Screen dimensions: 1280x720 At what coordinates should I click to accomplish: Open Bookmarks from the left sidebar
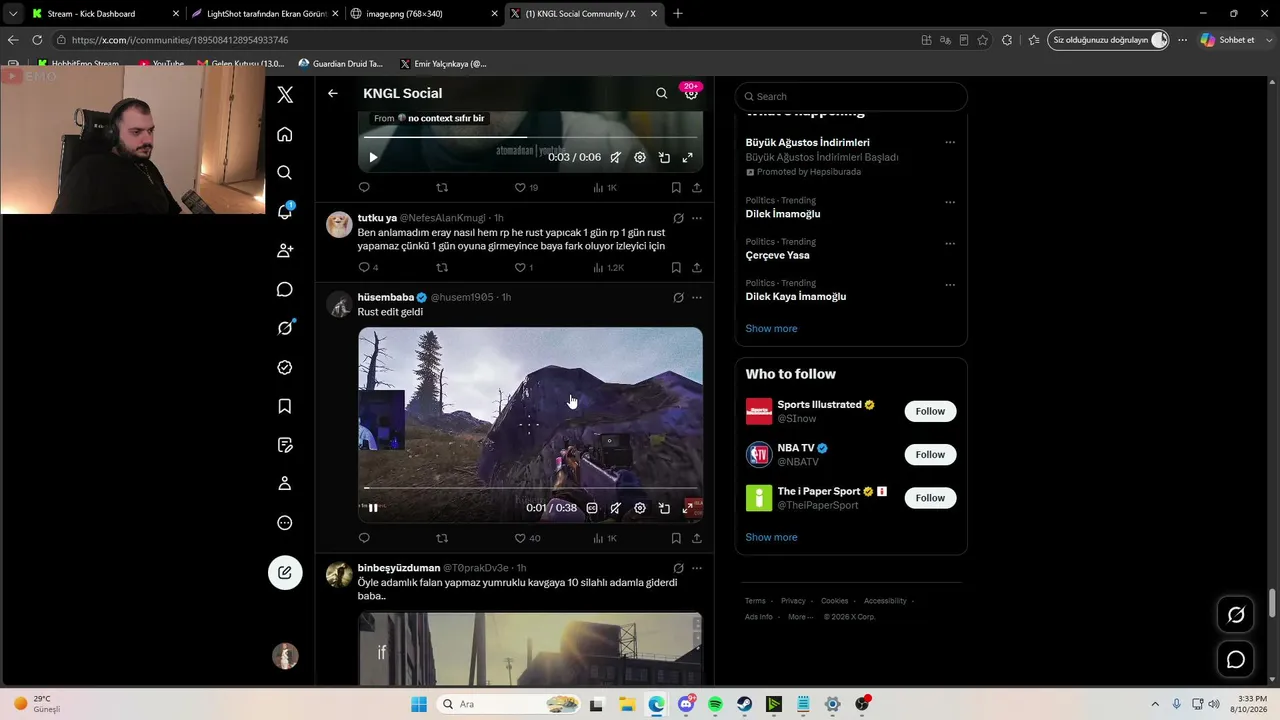tap(285, 406)
